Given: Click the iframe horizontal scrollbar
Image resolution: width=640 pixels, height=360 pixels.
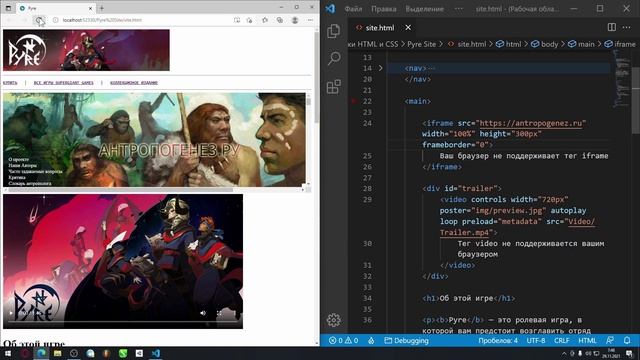Looking at the screenshot, I should 120,189.
